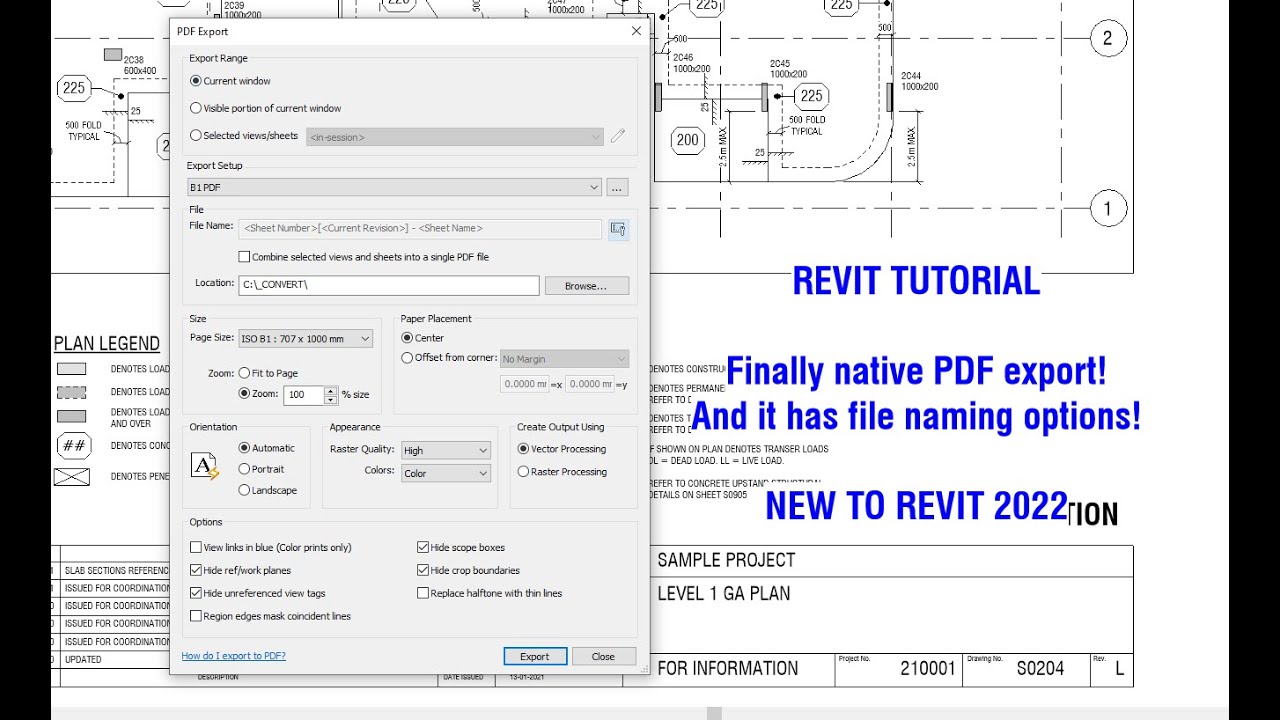Select Current window export range
The width and height of the screenshot is (1280, 720).
coord(196,81)
